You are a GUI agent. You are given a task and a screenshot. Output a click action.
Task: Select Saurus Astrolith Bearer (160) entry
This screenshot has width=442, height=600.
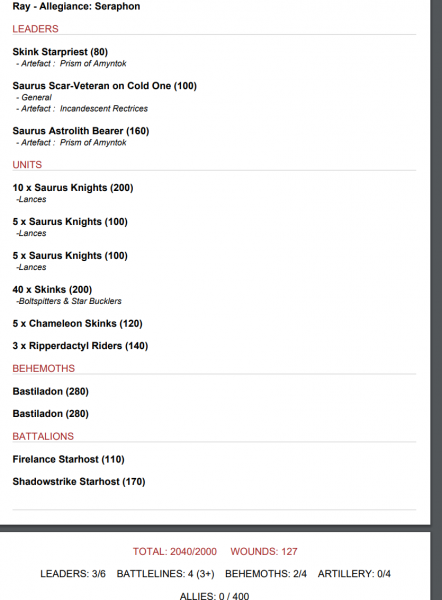pos(81,131)
